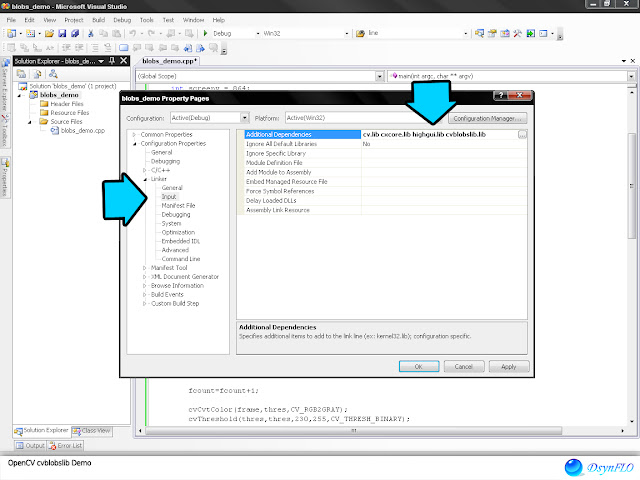Click the Copy icon in the toolbar
640x480 pixels.
click(x=104, y=33)
